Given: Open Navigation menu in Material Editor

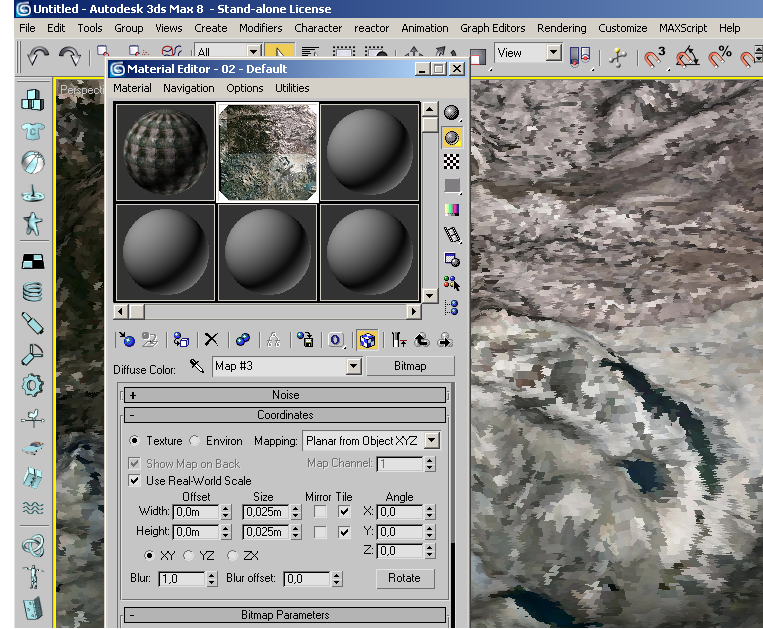Looking at the screenshot, I should (189, 88).
